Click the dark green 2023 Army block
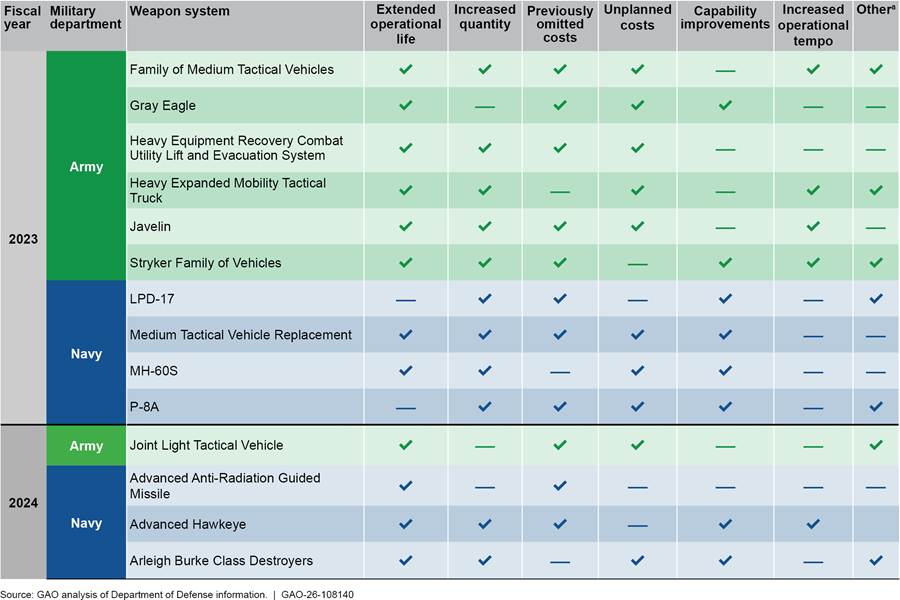The width and height of the screenshot is (900, 600). pyautogui.click(x=86, y=167)
